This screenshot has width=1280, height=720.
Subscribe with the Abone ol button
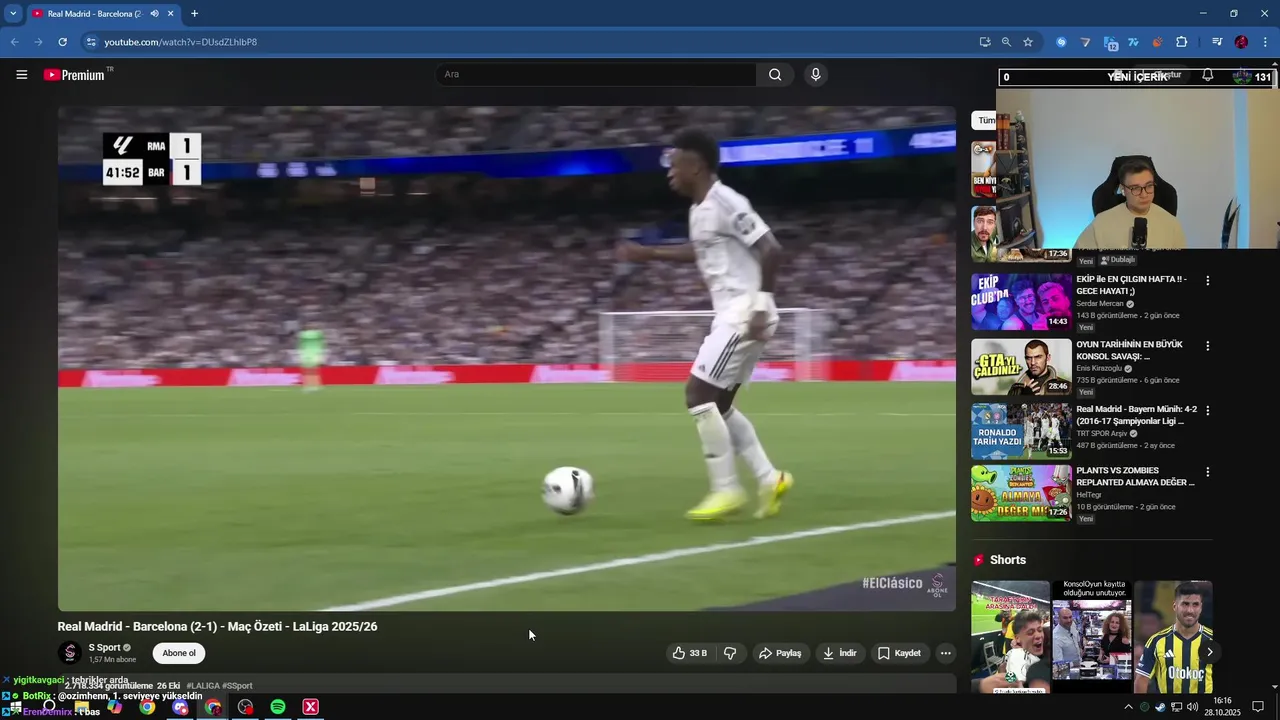pyautogui.click(x=179, y=653)
